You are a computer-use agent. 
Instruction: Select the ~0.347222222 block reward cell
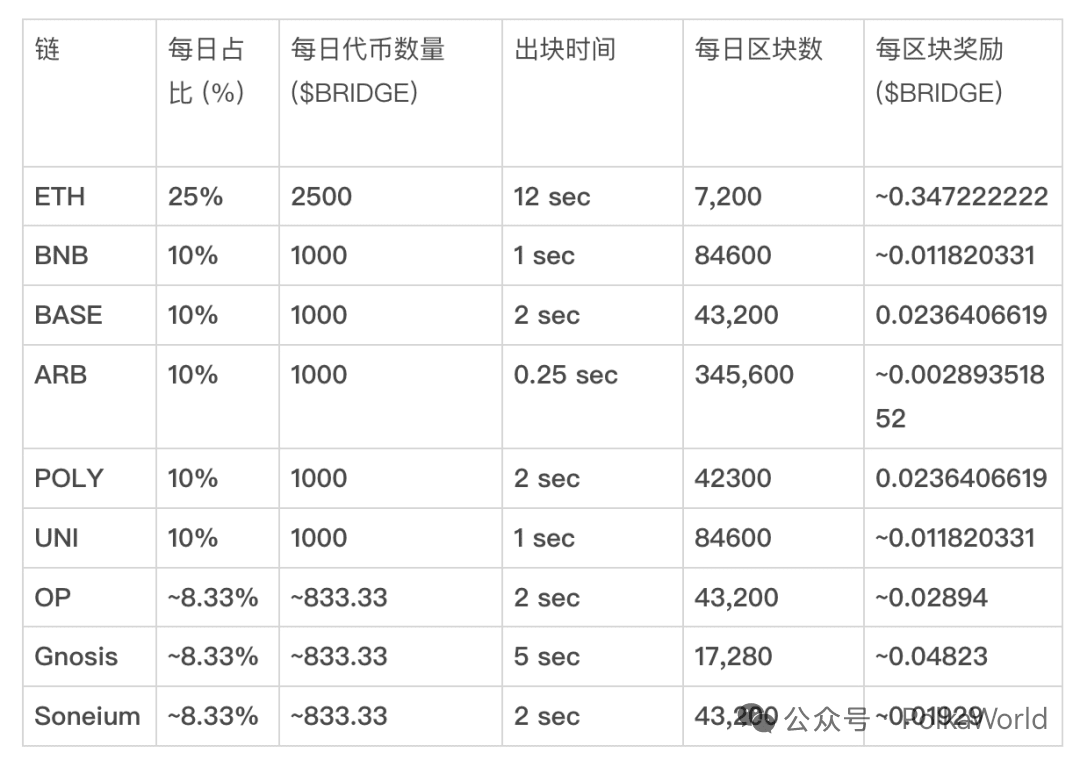pos(961,196)
